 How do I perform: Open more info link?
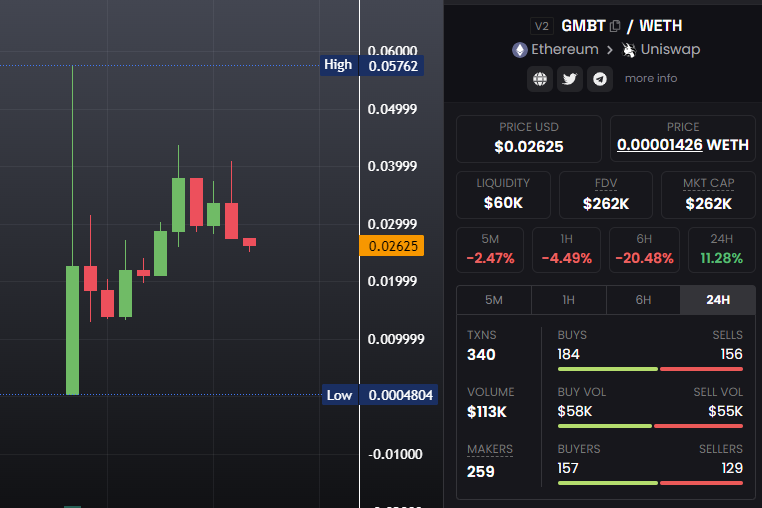(651, 78)
